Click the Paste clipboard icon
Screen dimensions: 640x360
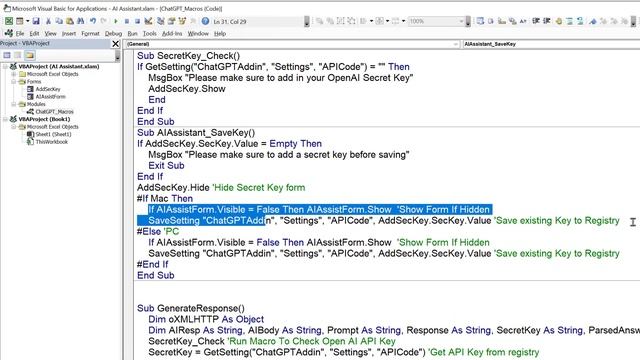point(70,21)
